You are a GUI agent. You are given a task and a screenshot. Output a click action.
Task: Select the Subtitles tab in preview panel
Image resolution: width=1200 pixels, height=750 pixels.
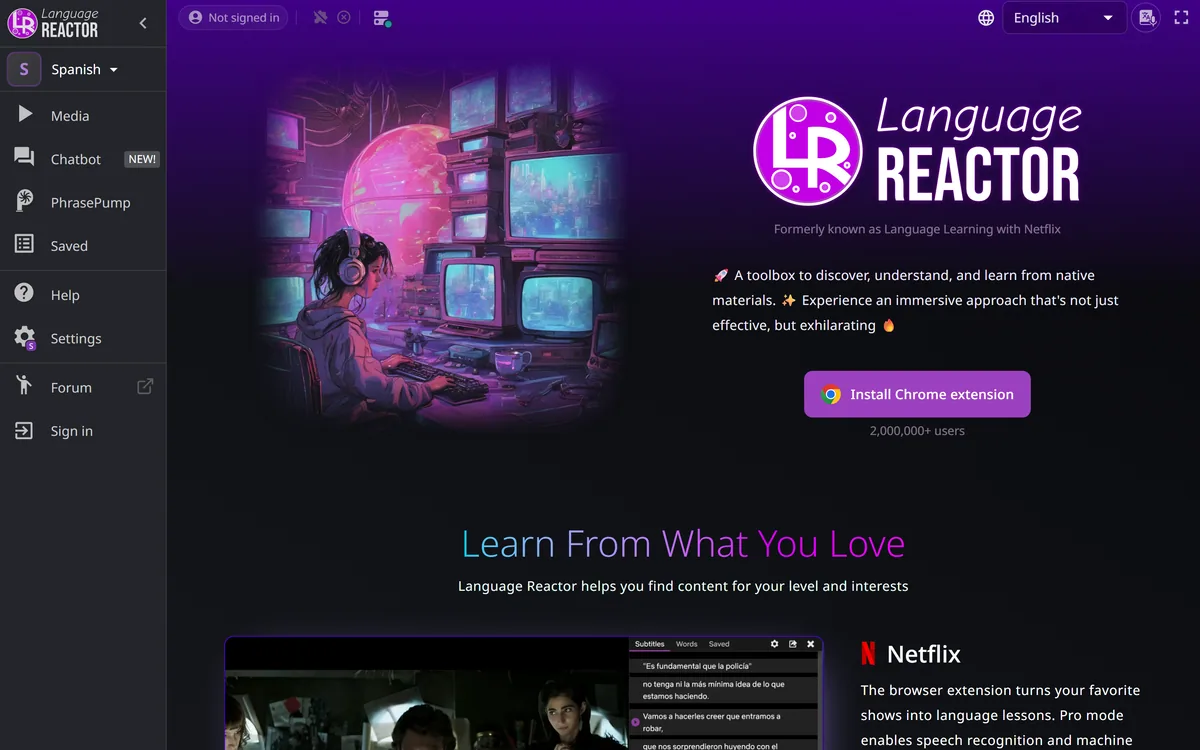point(649,644)
